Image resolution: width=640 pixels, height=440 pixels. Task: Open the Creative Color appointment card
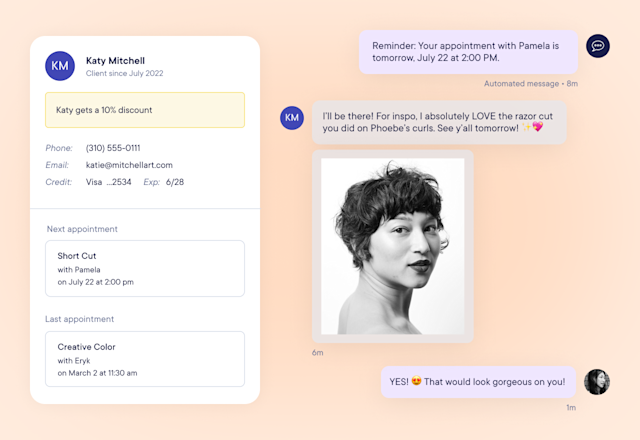coord(145,359)
